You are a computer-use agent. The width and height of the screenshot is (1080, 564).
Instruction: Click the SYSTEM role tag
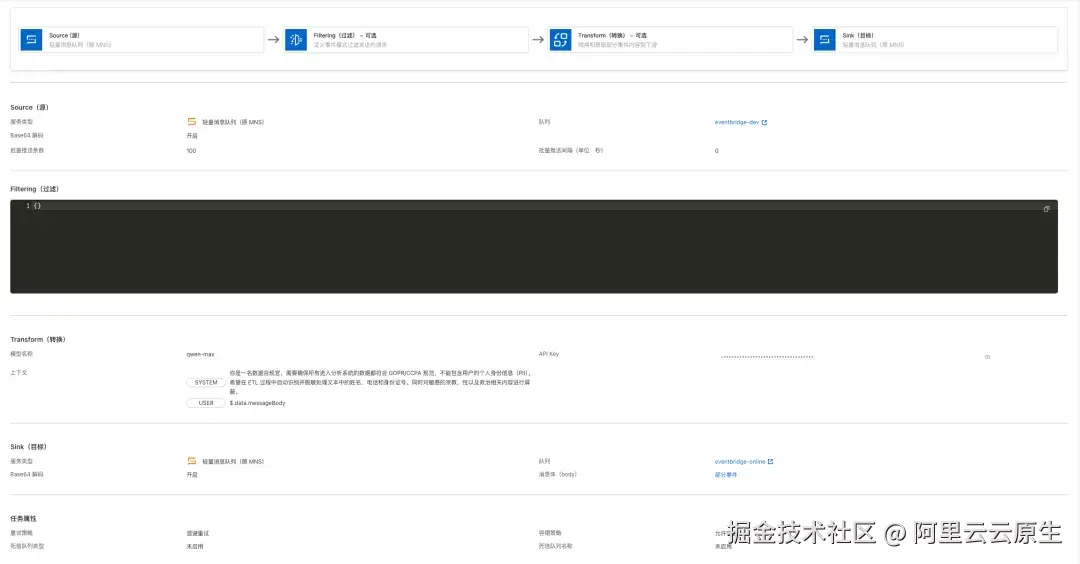(x=205, y=382)
